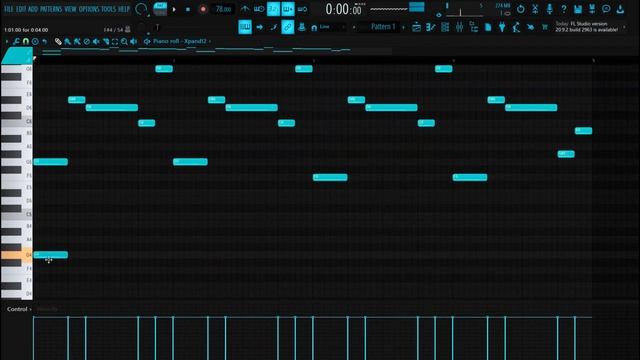640x360 pixels.
Task: Toggle Pattern/Song playback mode
Action: click(160, 9)
